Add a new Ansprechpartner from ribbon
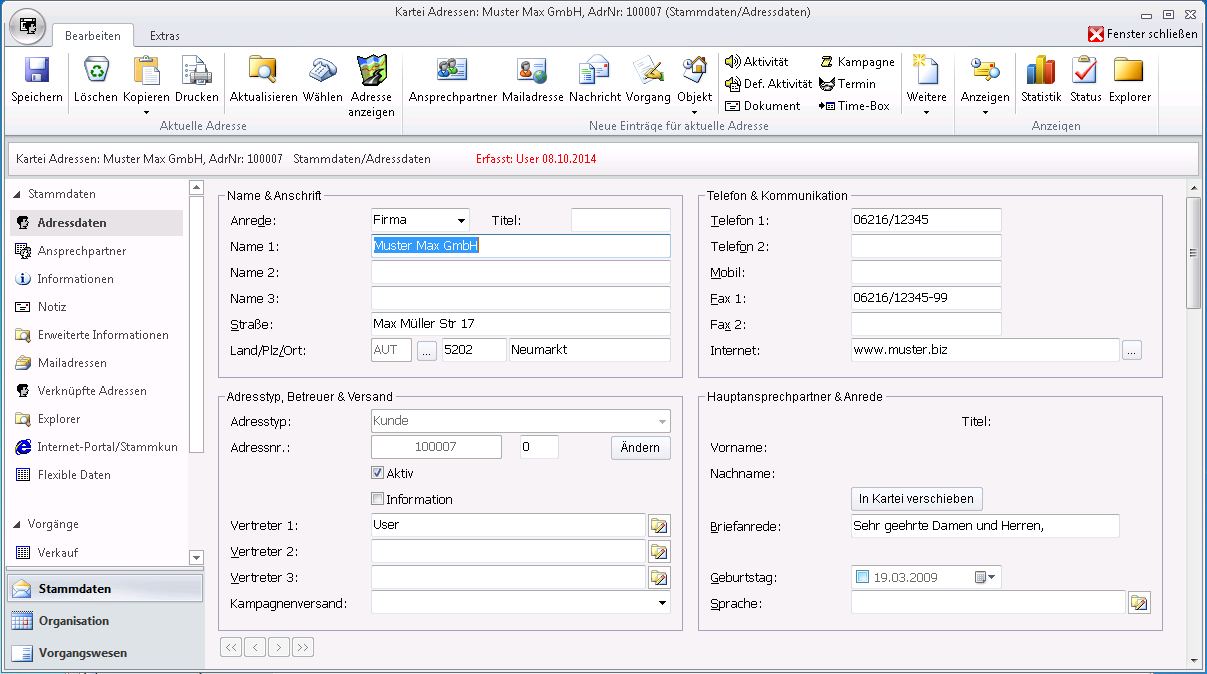The height and width of the screenshot is (674, 1207). coord(452,80)
